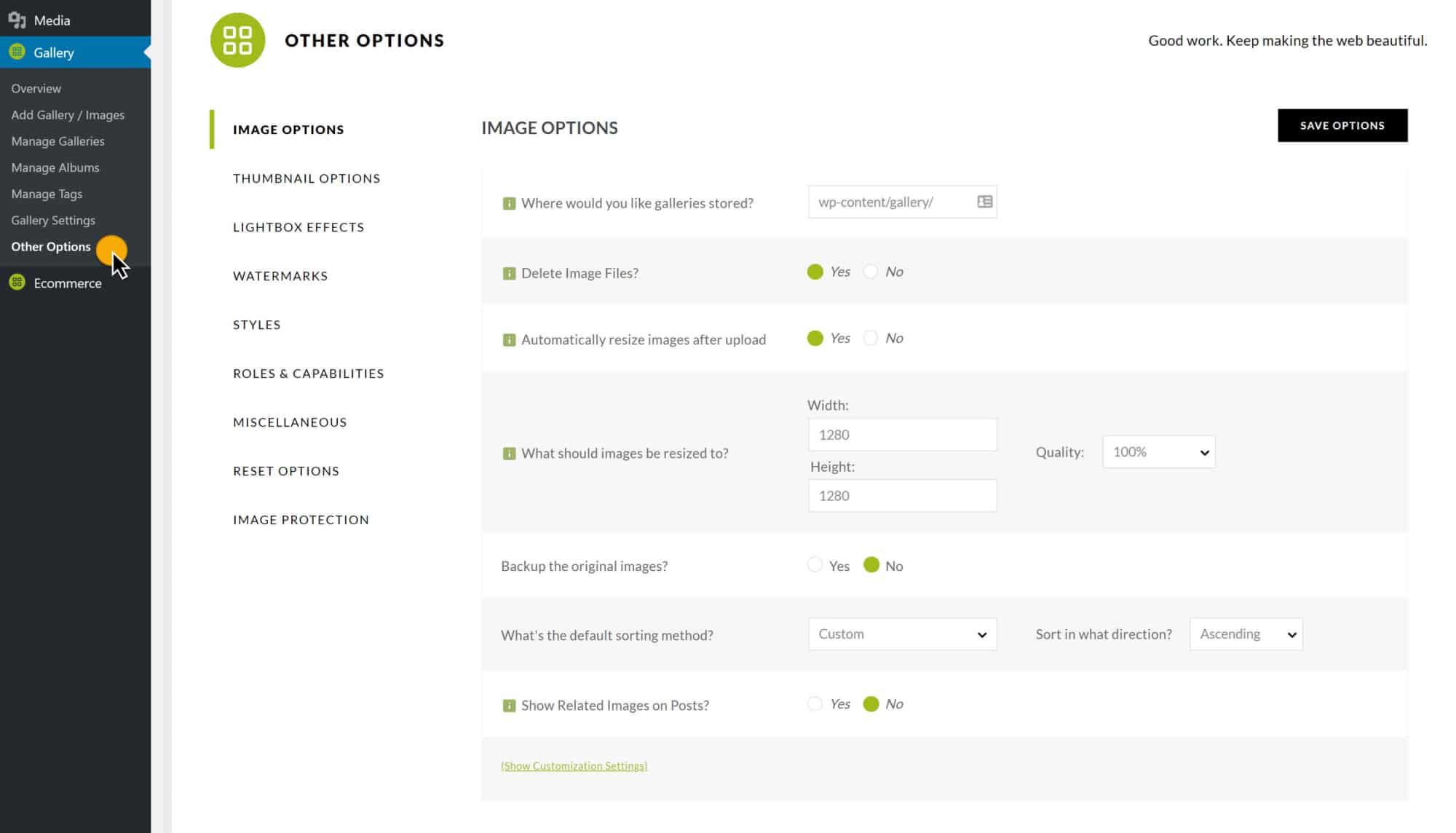The height and width of the screenshot is (833, 1456).
Task: Open the Styles tab
Action: tap(257, 325)
